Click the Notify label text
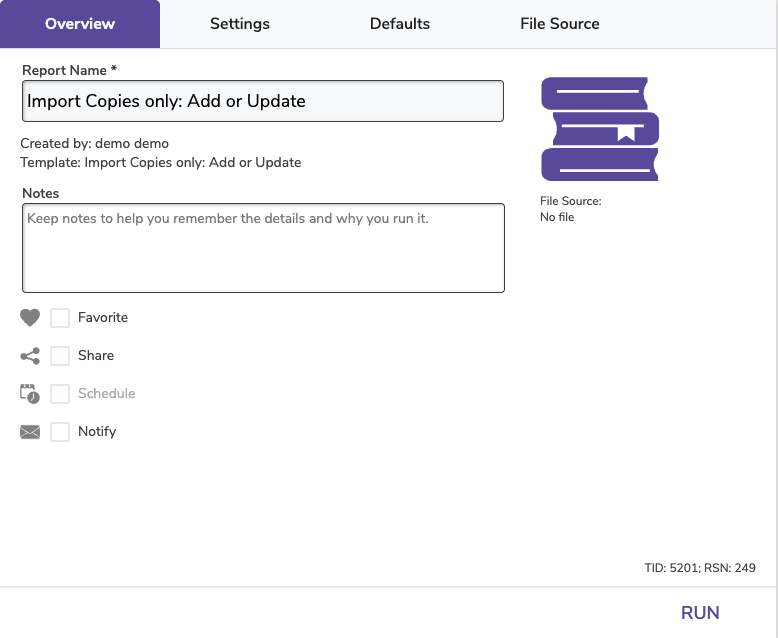 pyautogui.click(x=97, y=432)
